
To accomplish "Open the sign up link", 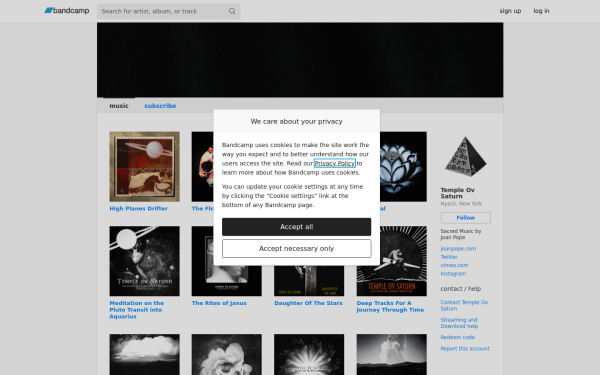I will coord(510,11).
